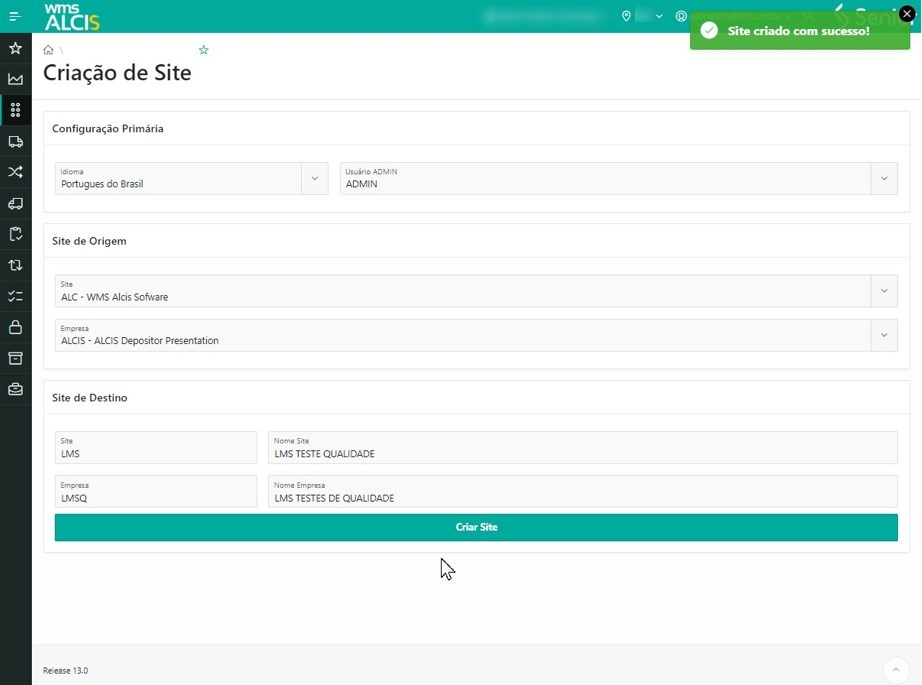
Task: Click the Criar Site button
Action: (476, 527)
